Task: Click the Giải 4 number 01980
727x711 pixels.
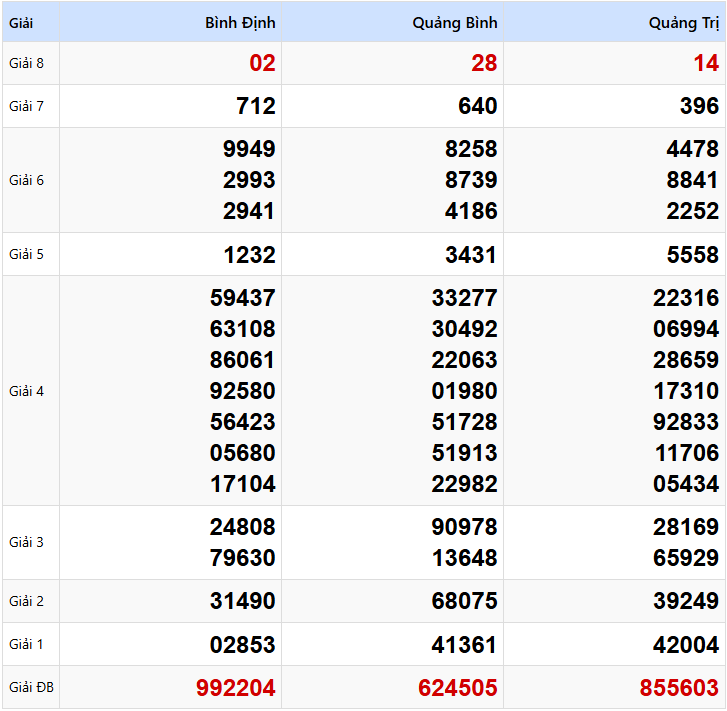Action: click(465, 391)
